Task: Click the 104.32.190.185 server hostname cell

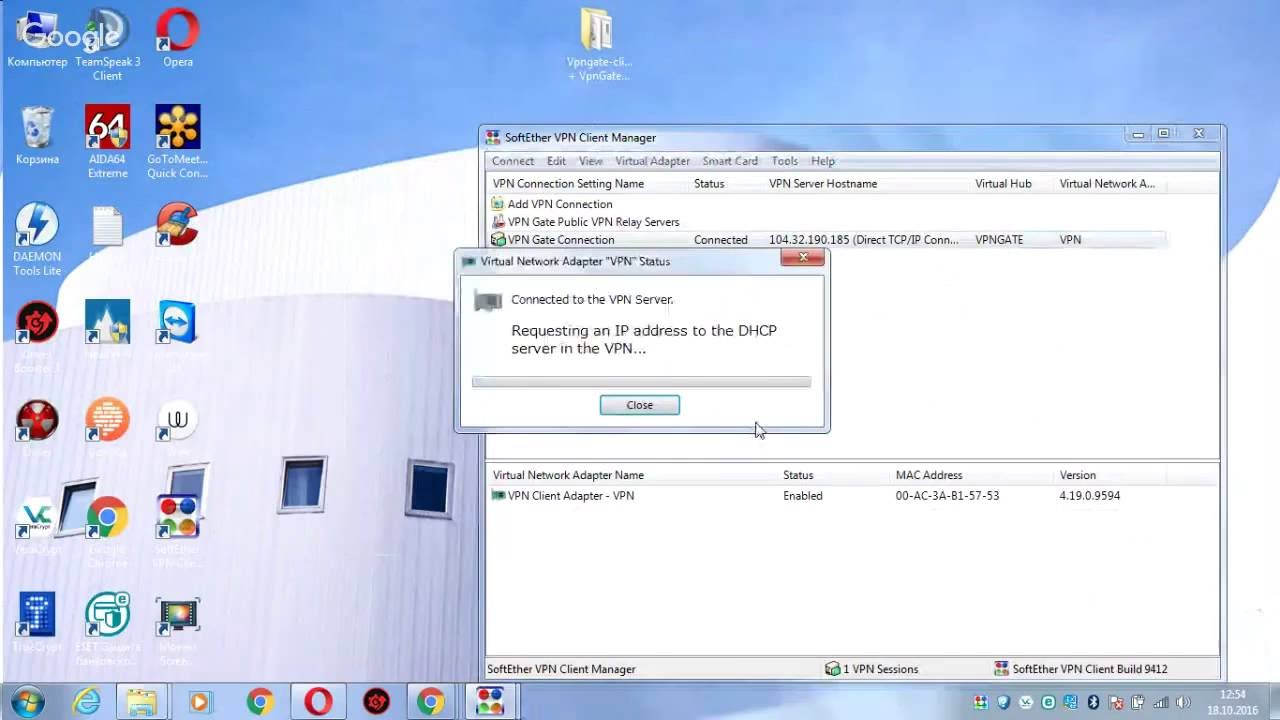Action: 864,240
